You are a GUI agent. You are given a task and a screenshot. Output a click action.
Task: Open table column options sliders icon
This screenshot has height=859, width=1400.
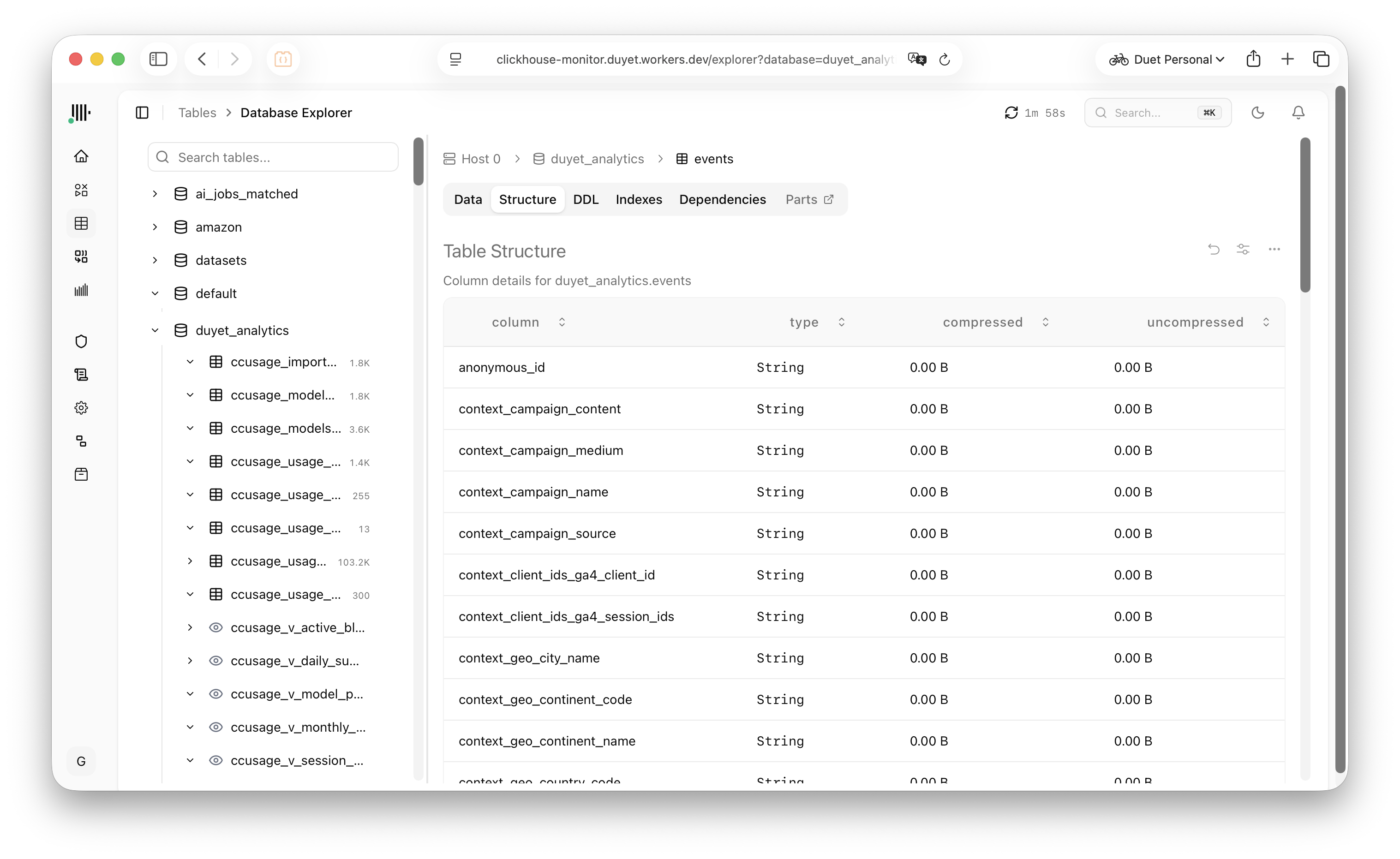coord(1243,250)
